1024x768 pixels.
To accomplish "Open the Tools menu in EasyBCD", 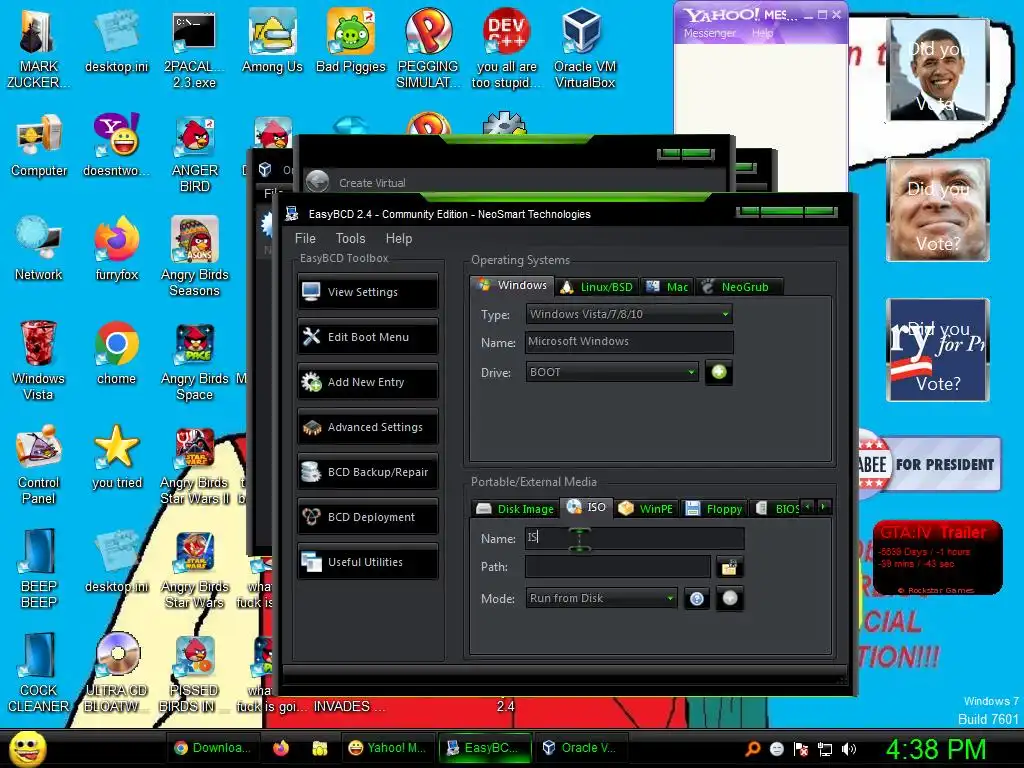I will tap(351, 238).
